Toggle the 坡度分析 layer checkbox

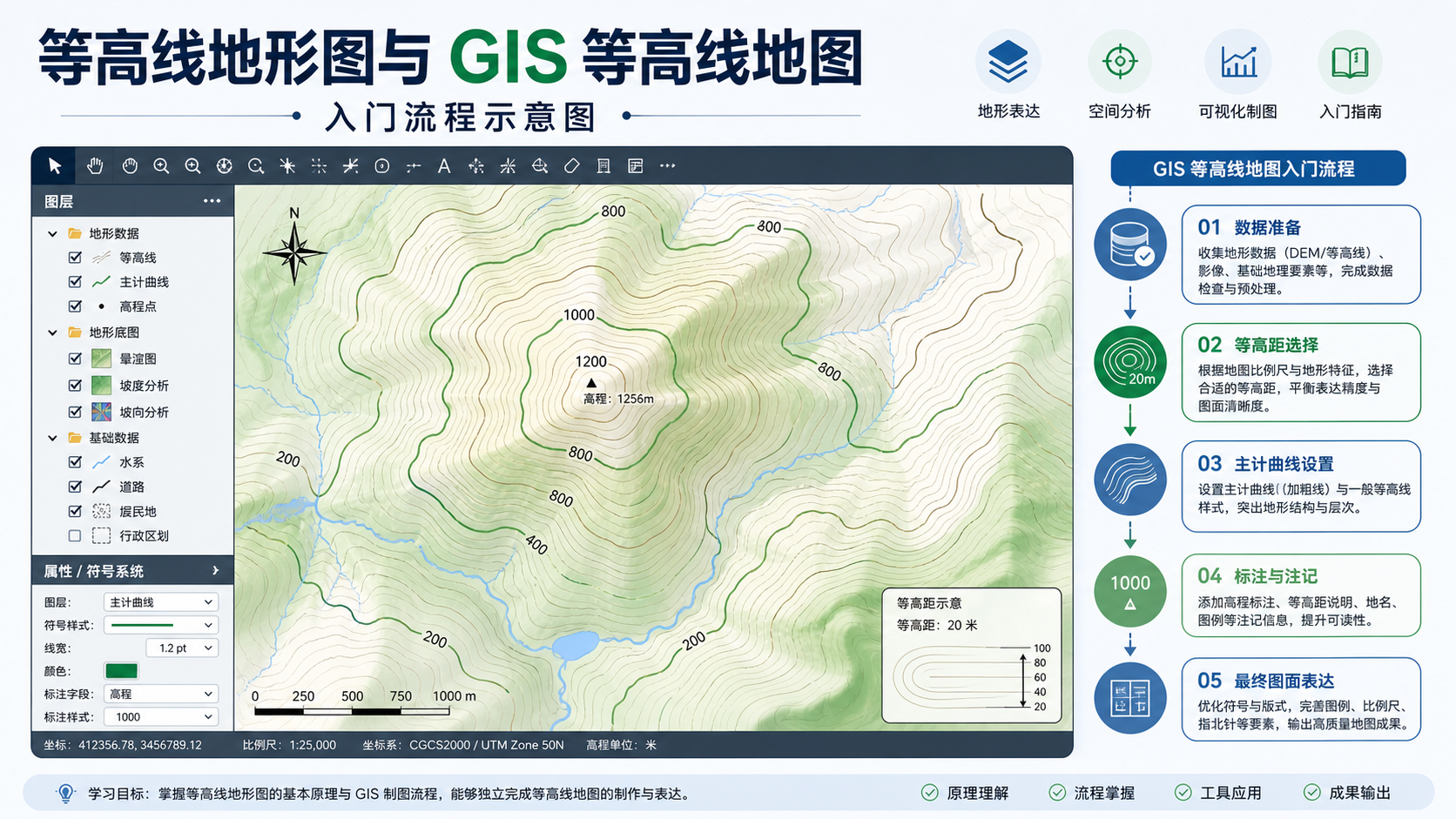(75, 385)
